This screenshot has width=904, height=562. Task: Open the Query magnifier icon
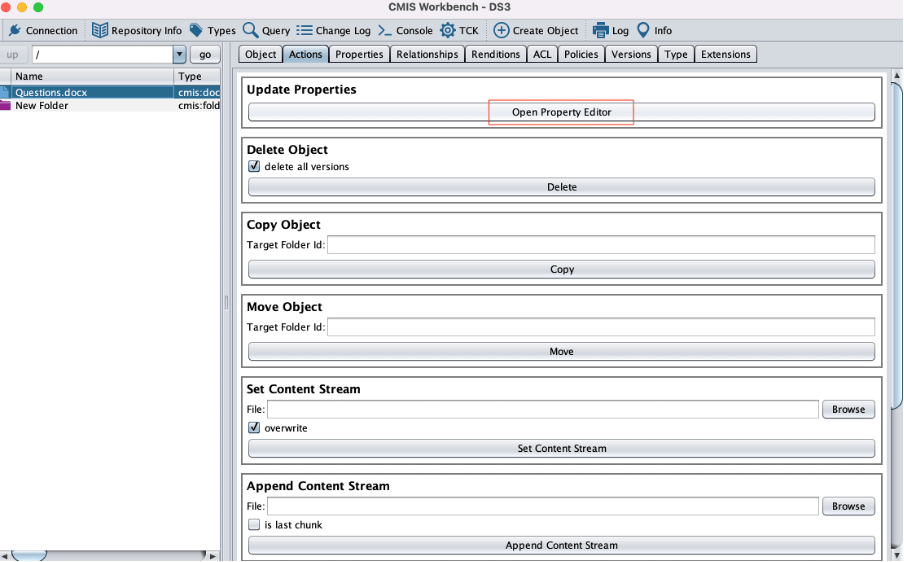point(250,30)
